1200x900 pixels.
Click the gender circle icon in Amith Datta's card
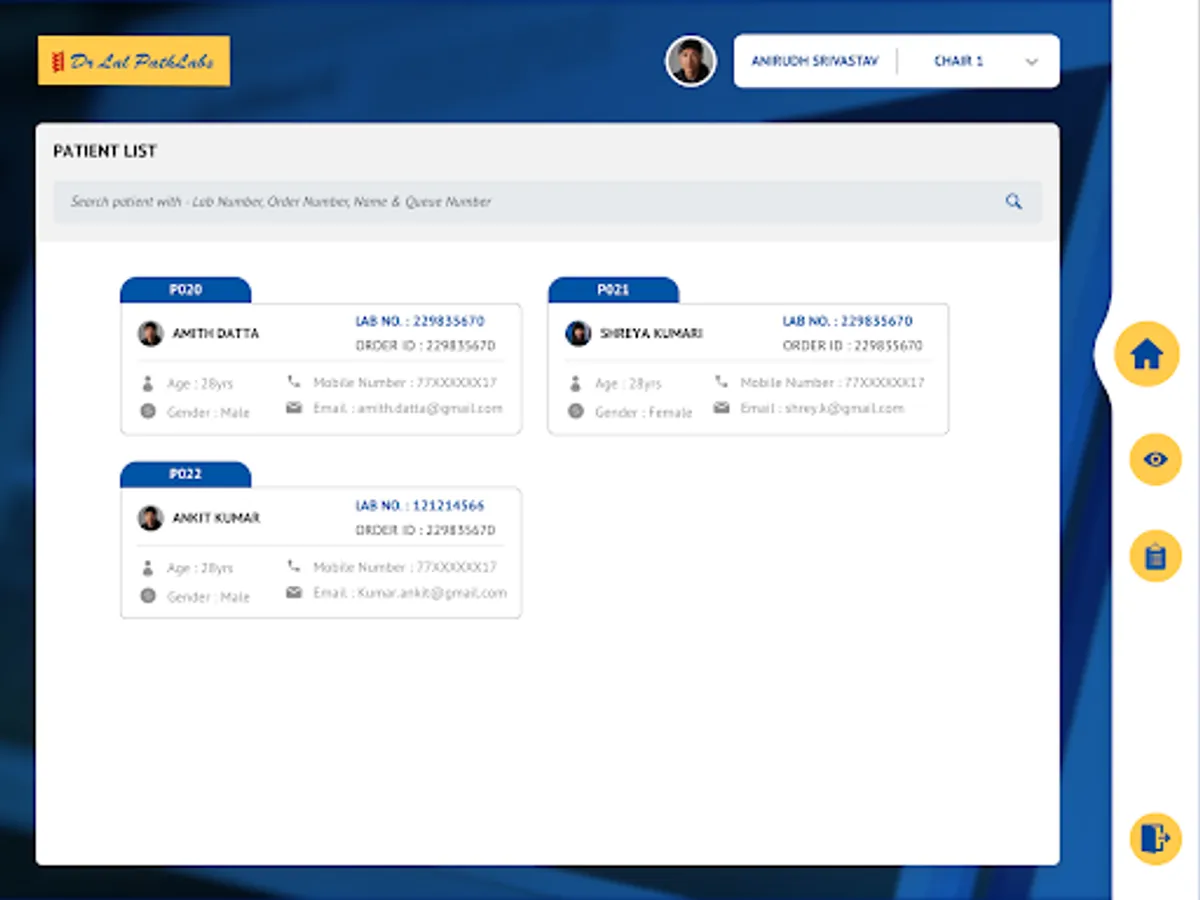148,411
